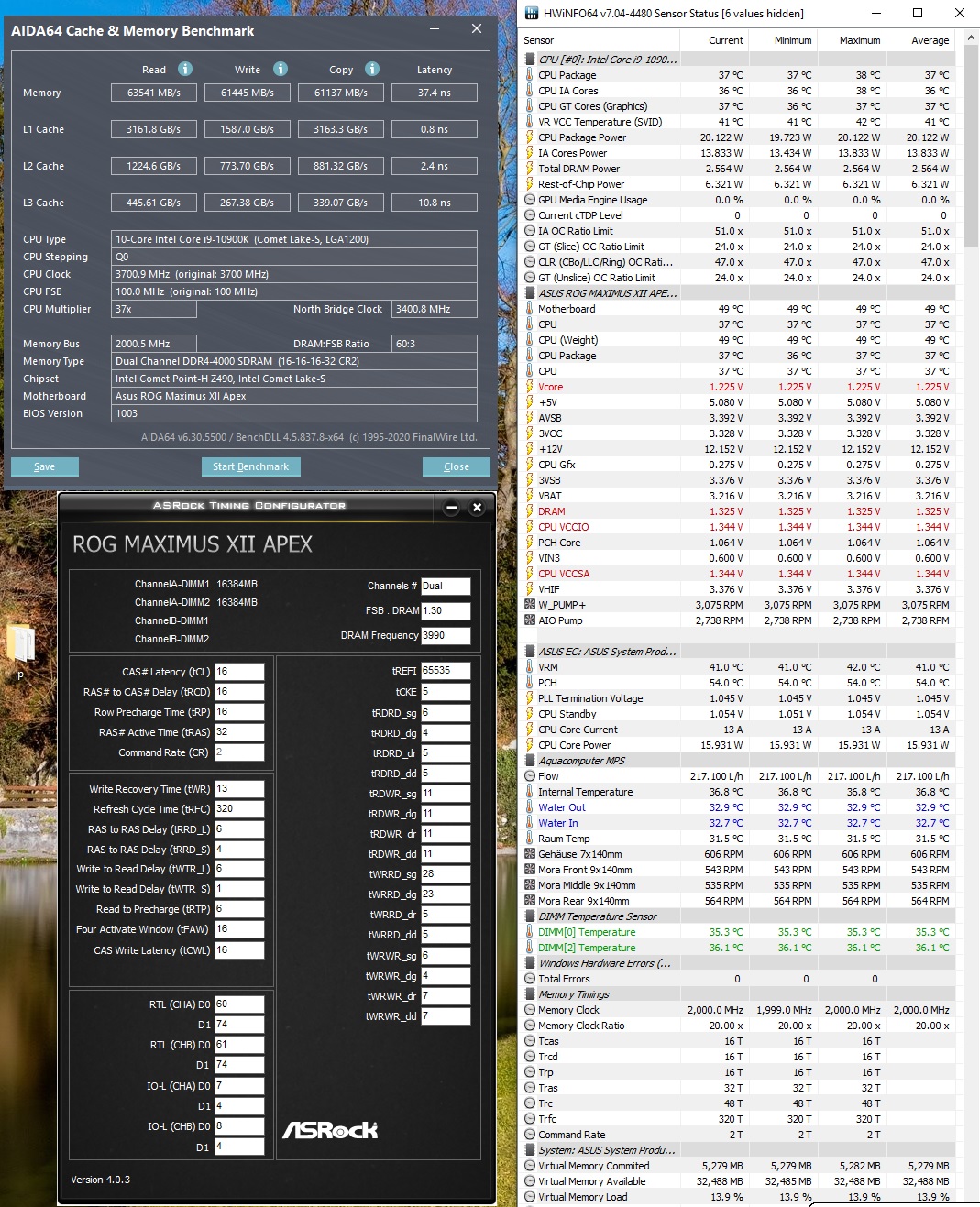
Task: Click the lightning icon beside Total DRAM Power
Action: (530, 169)
